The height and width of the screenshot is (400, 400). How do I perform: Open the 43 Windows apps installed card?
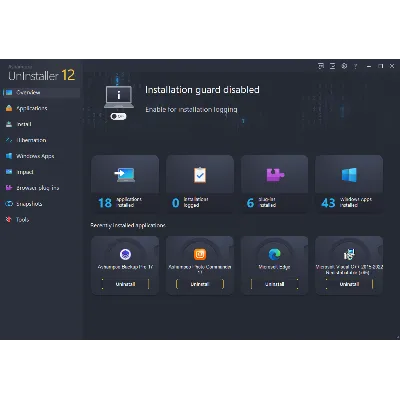click(x=349, y=184)
